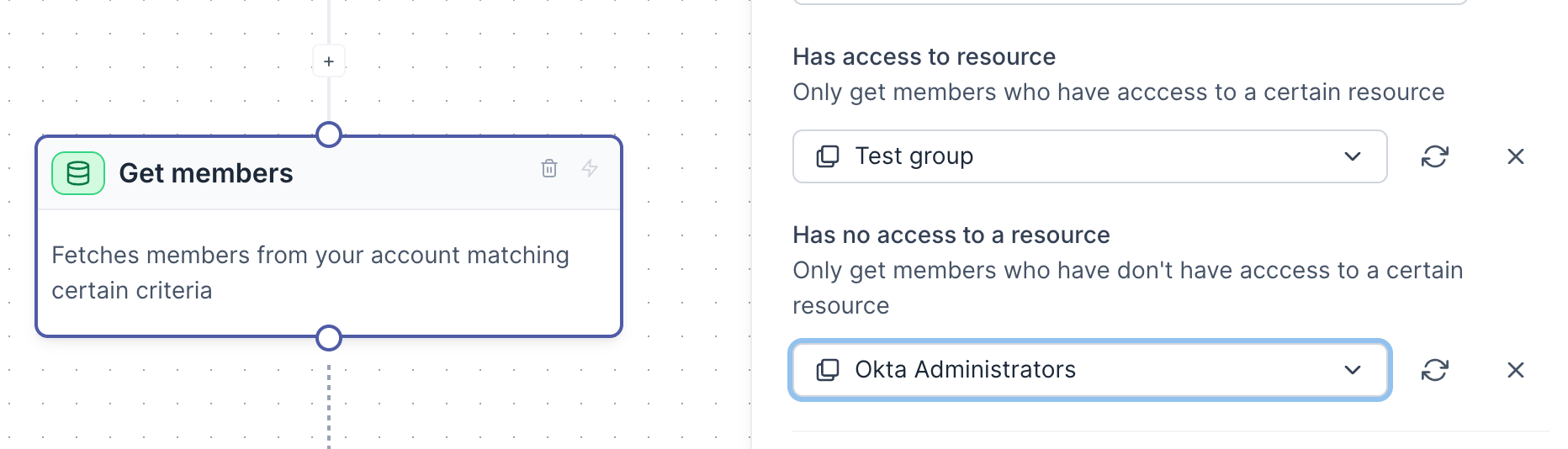Click the "Has no access to a resource" heading

(x=951, y=235)
